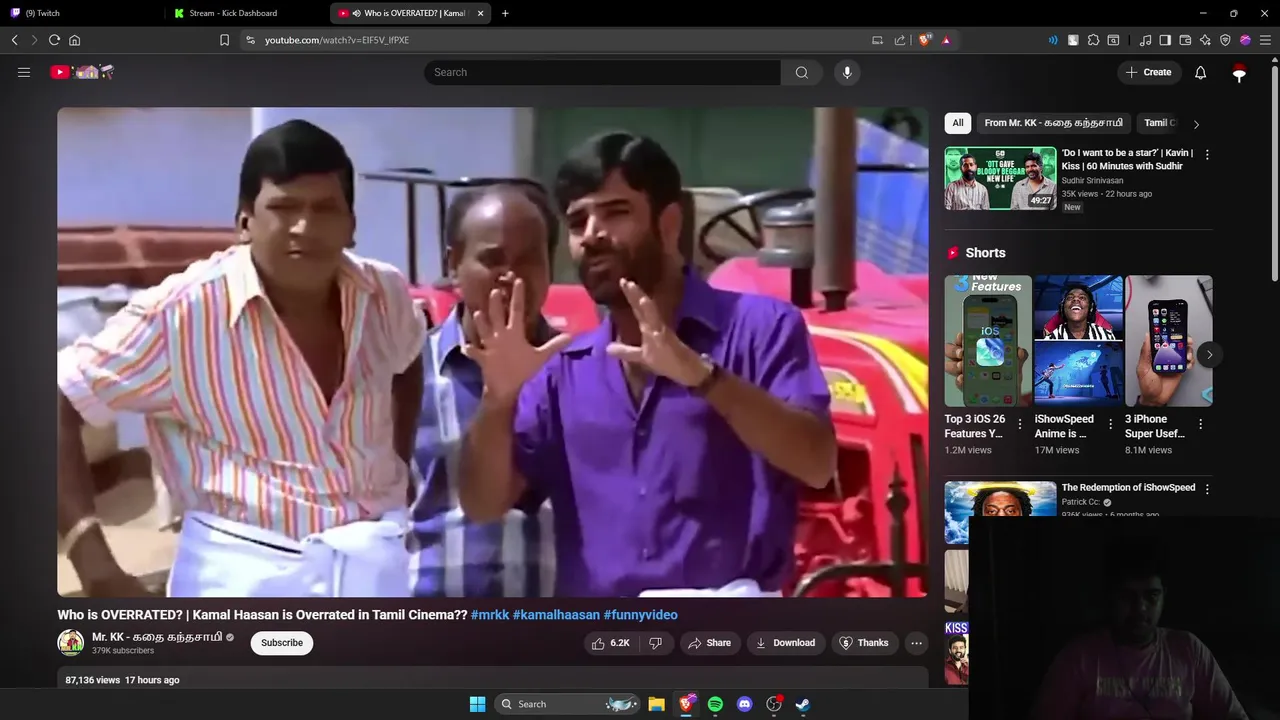Open 'The Redemption of iShowSpeed' title
The image size is (1280, 720).
click(1128, 488)
